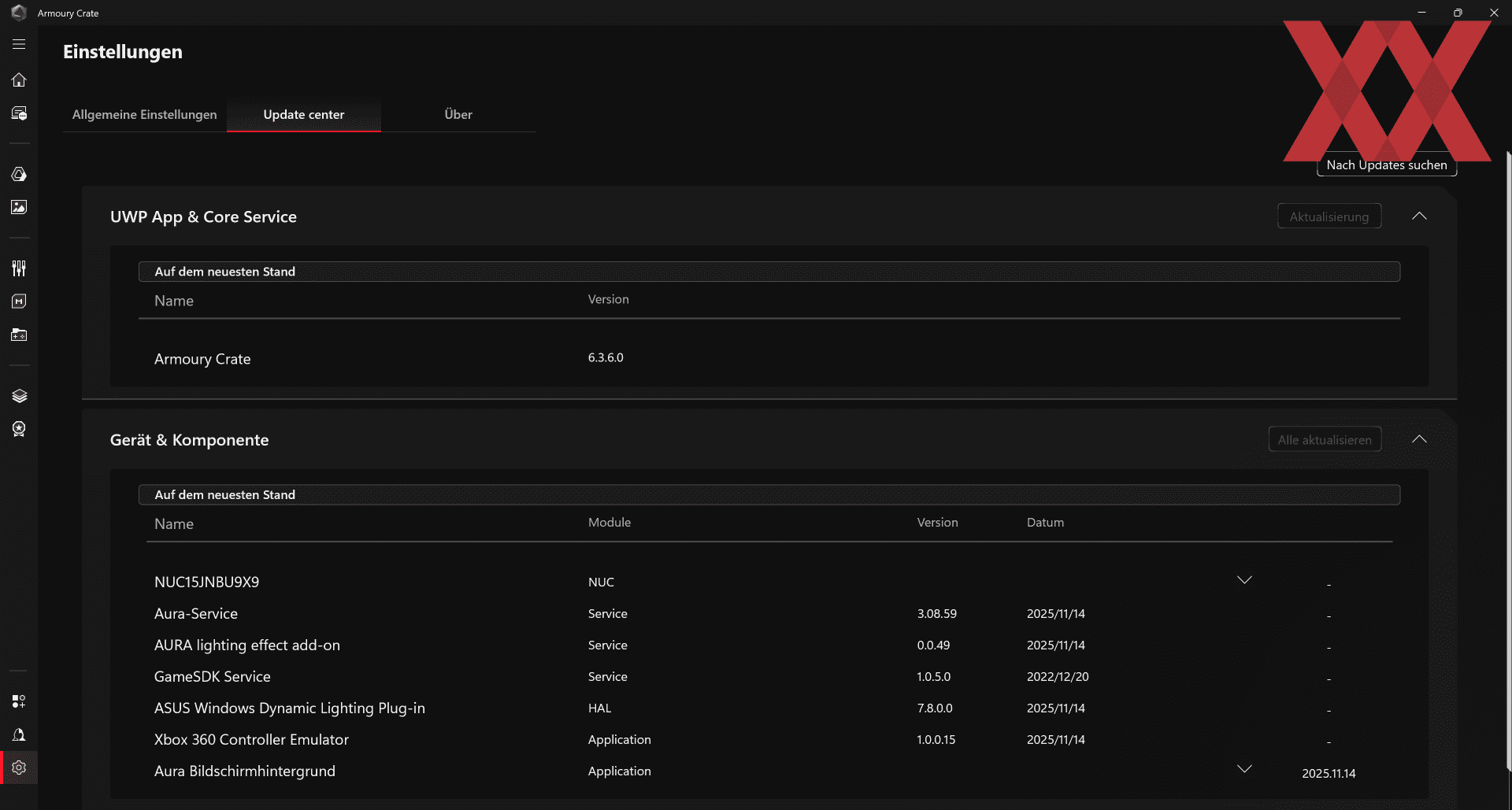Click the version 7.8.0.0 cell
Image resolution: width=1512 pixels, height=810 pixels.
point(935,708)
